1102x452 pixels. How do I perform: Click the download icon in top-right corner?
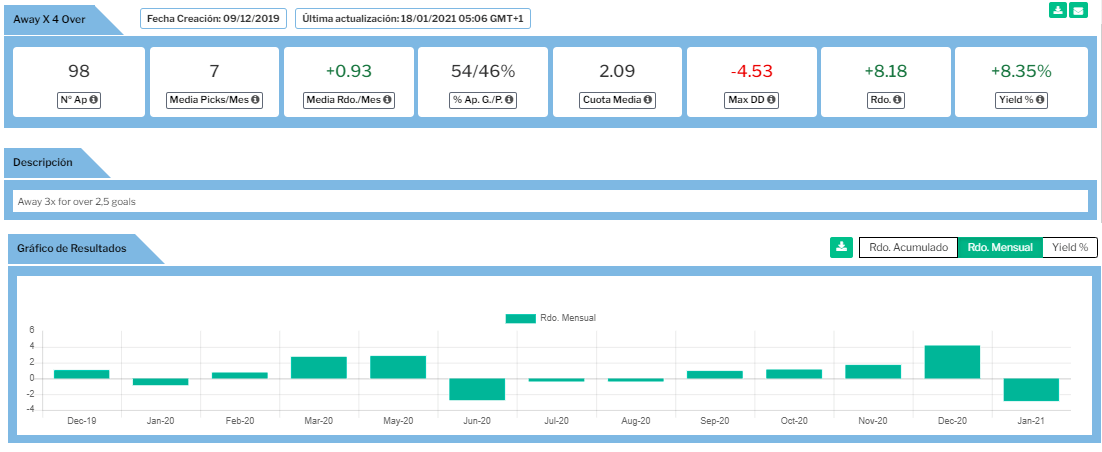click(x=1057, y=10)
